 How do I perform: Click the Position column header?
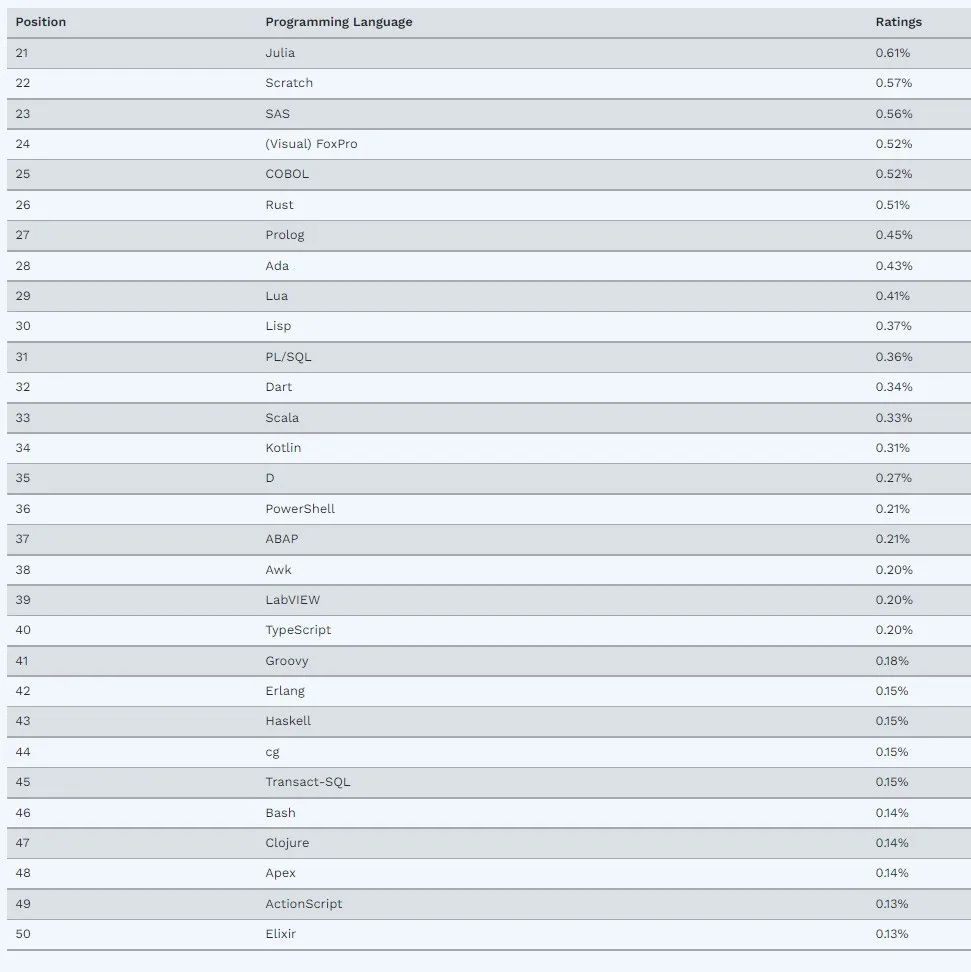click(x=40, y=22)
